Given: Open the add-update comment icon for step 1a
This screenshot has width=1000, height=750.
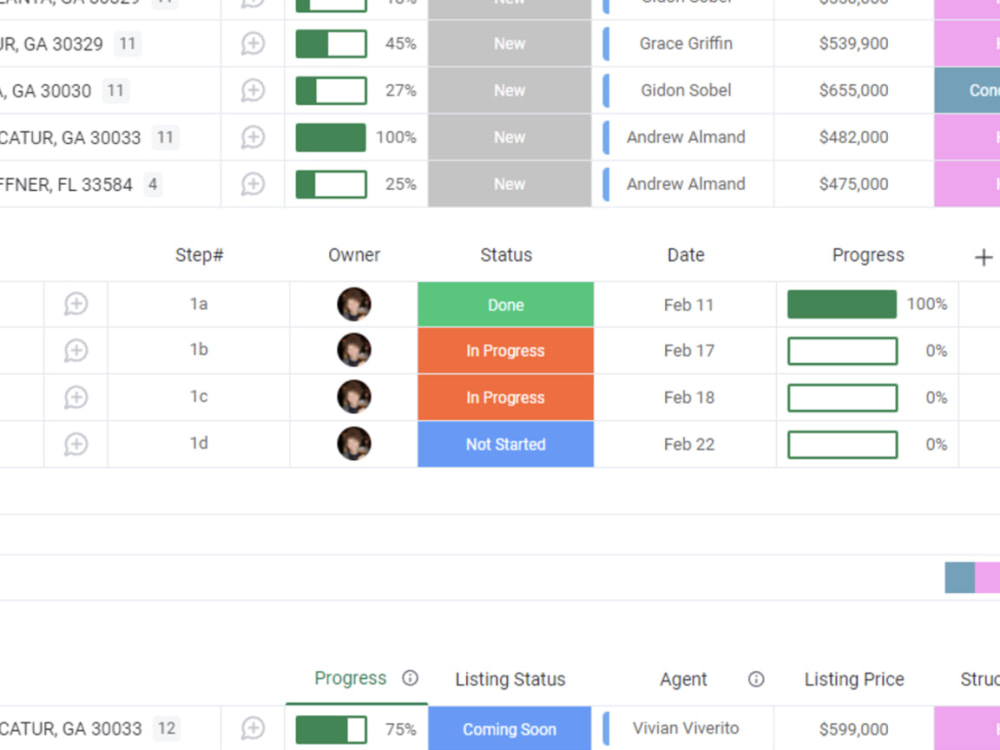Looking at the screenshot, I should pyautogui.click(x=76, y=304).
